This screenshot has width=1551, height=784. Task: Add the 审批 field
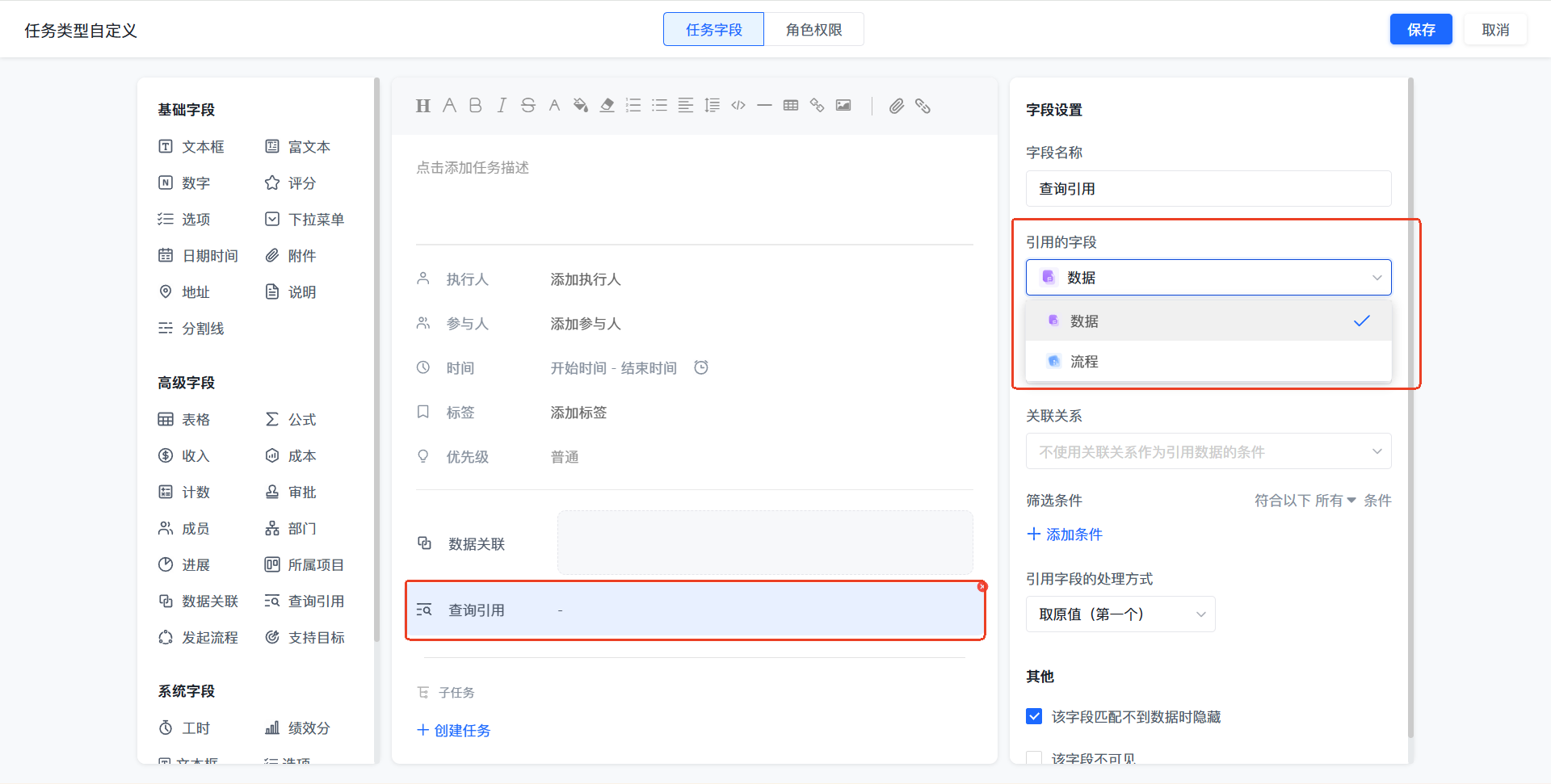pos(291,493)
